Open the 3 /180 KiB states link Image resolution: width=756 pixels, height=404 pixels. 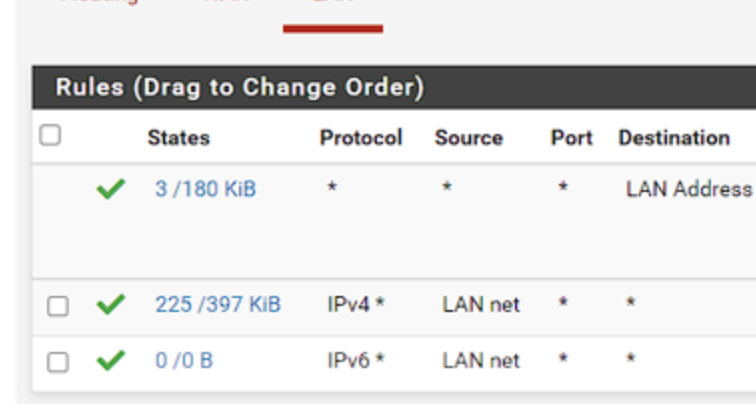tap(205, 189)
